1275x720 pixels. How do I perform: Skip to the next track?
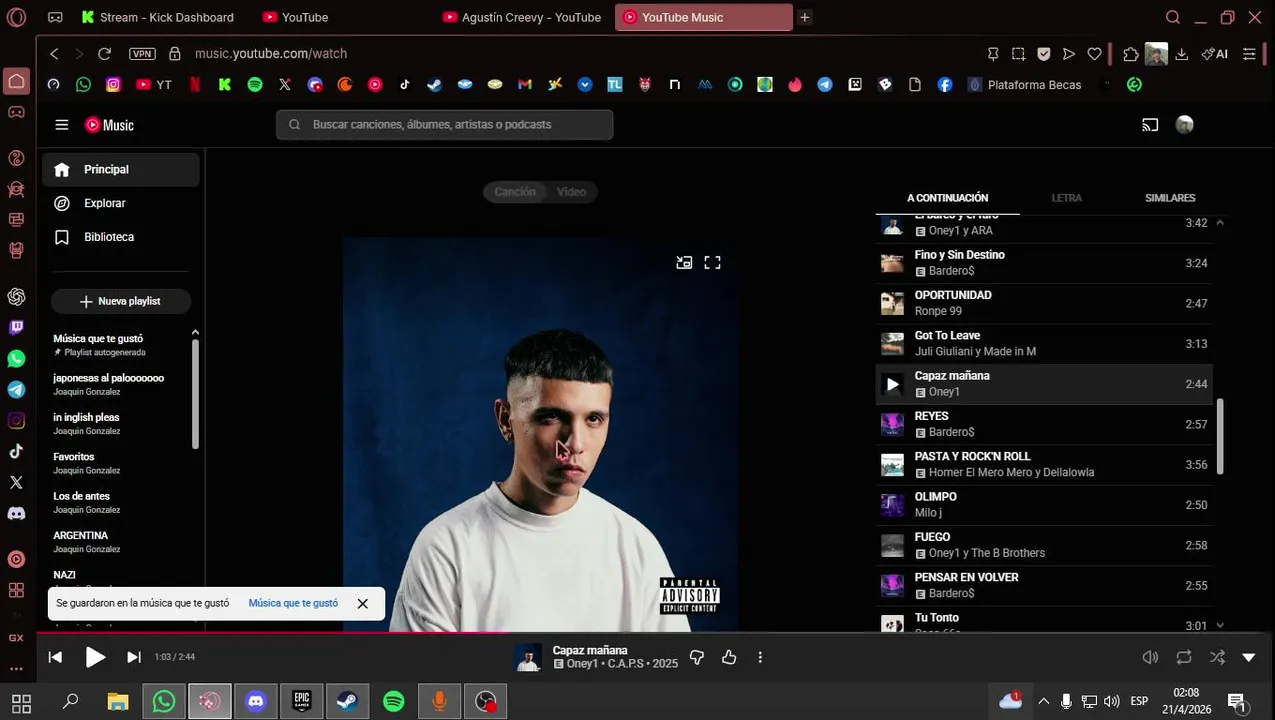pos(134,657)
